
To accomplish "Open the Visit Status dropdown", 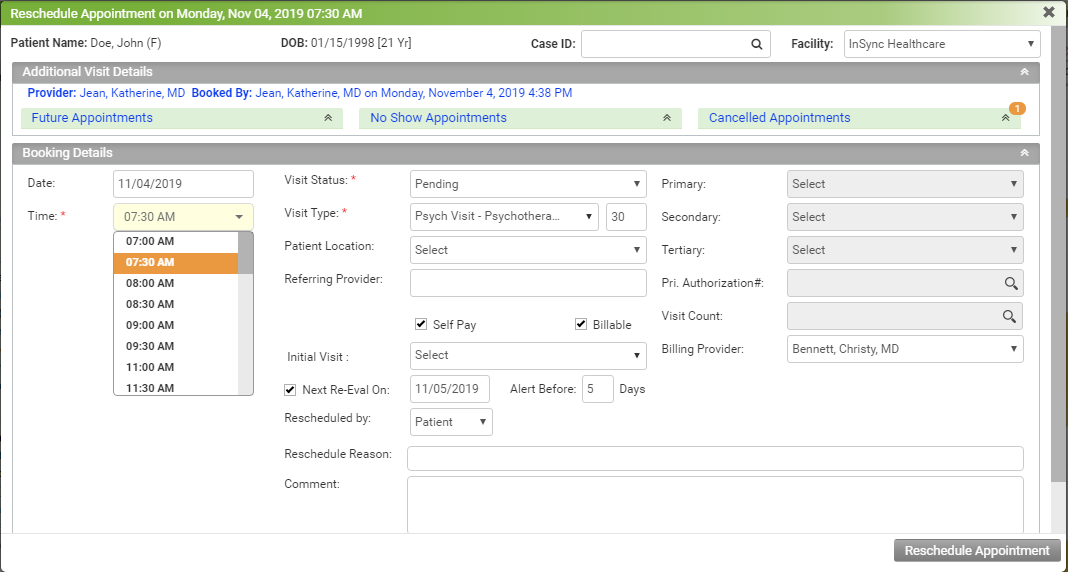I will pos(529,184).
